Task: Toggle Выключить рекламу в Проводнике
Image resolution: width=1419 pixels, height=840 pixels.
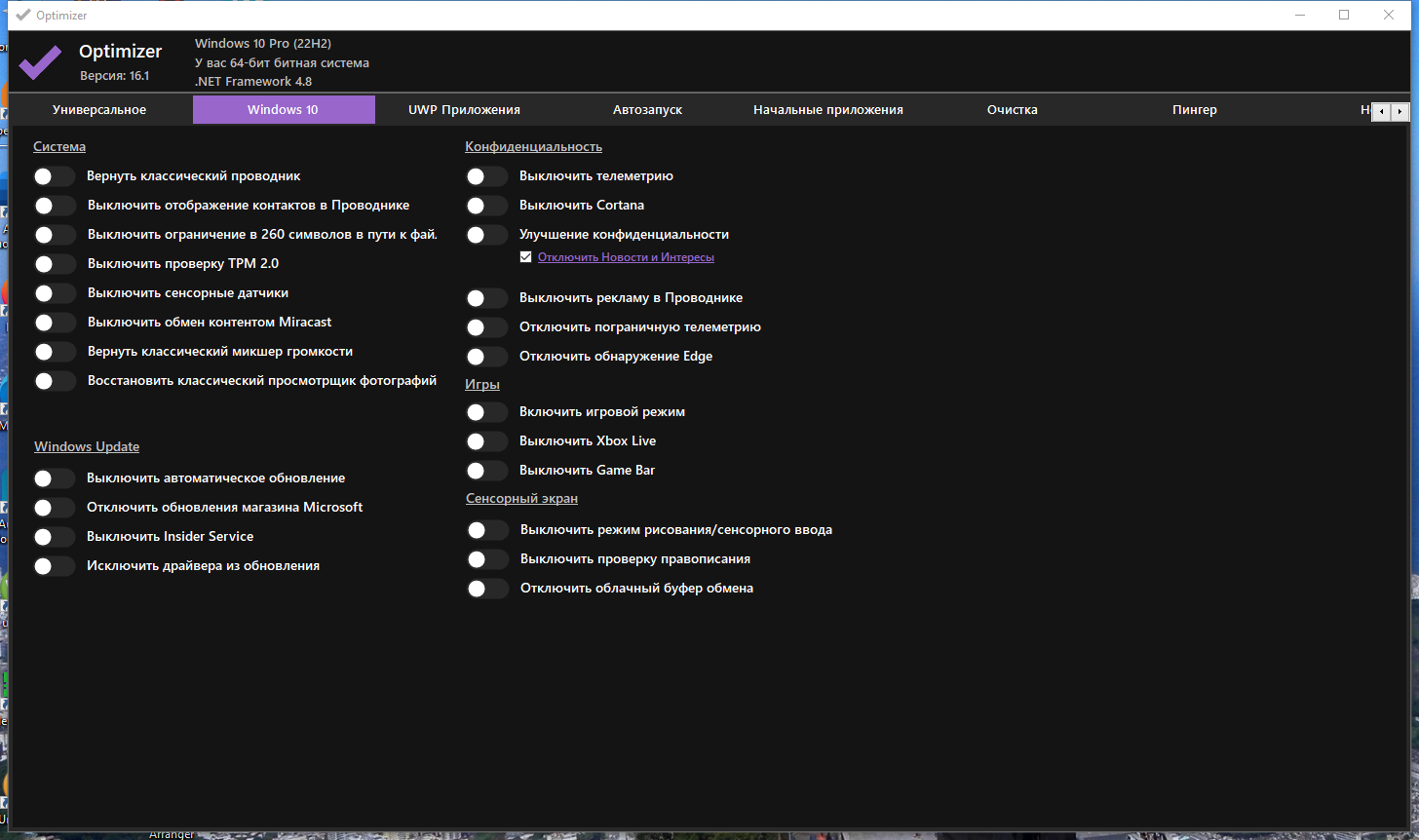Action: [487, 298]
